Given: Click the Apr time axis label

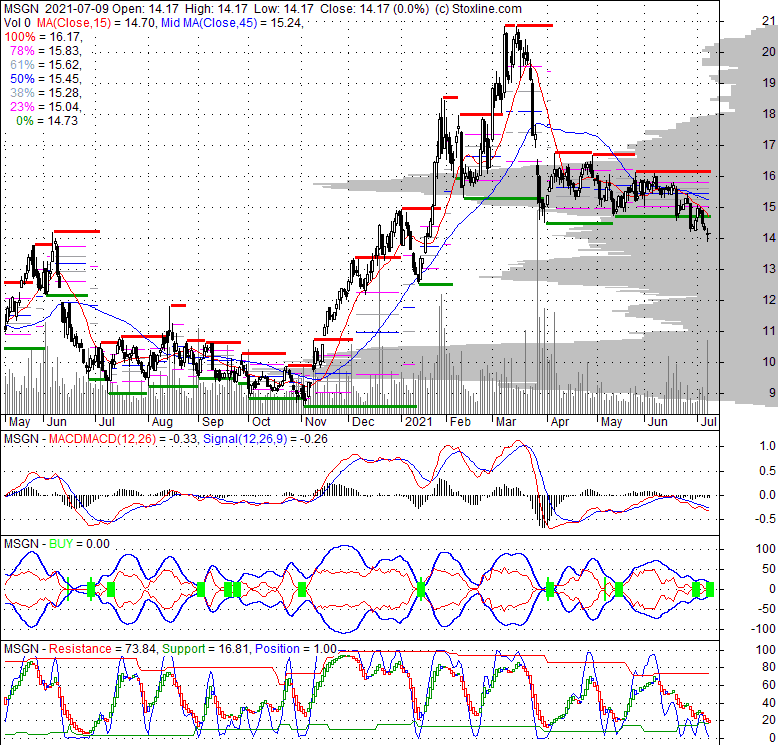Looking at the screenshot, I should click(560, 422).
